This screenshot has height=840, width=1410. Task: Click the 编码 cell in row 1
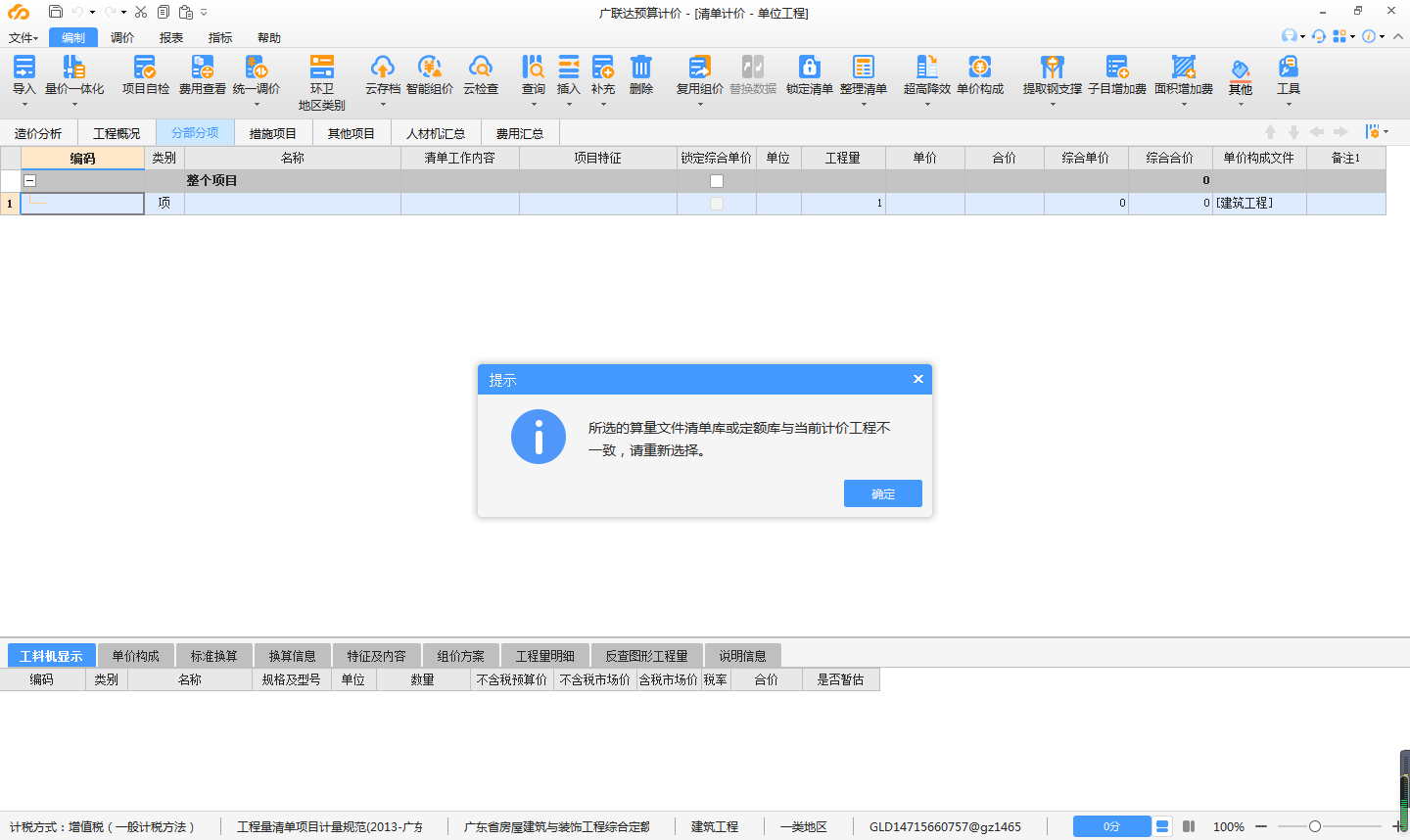pyautogui.click(x=82, y=203)
